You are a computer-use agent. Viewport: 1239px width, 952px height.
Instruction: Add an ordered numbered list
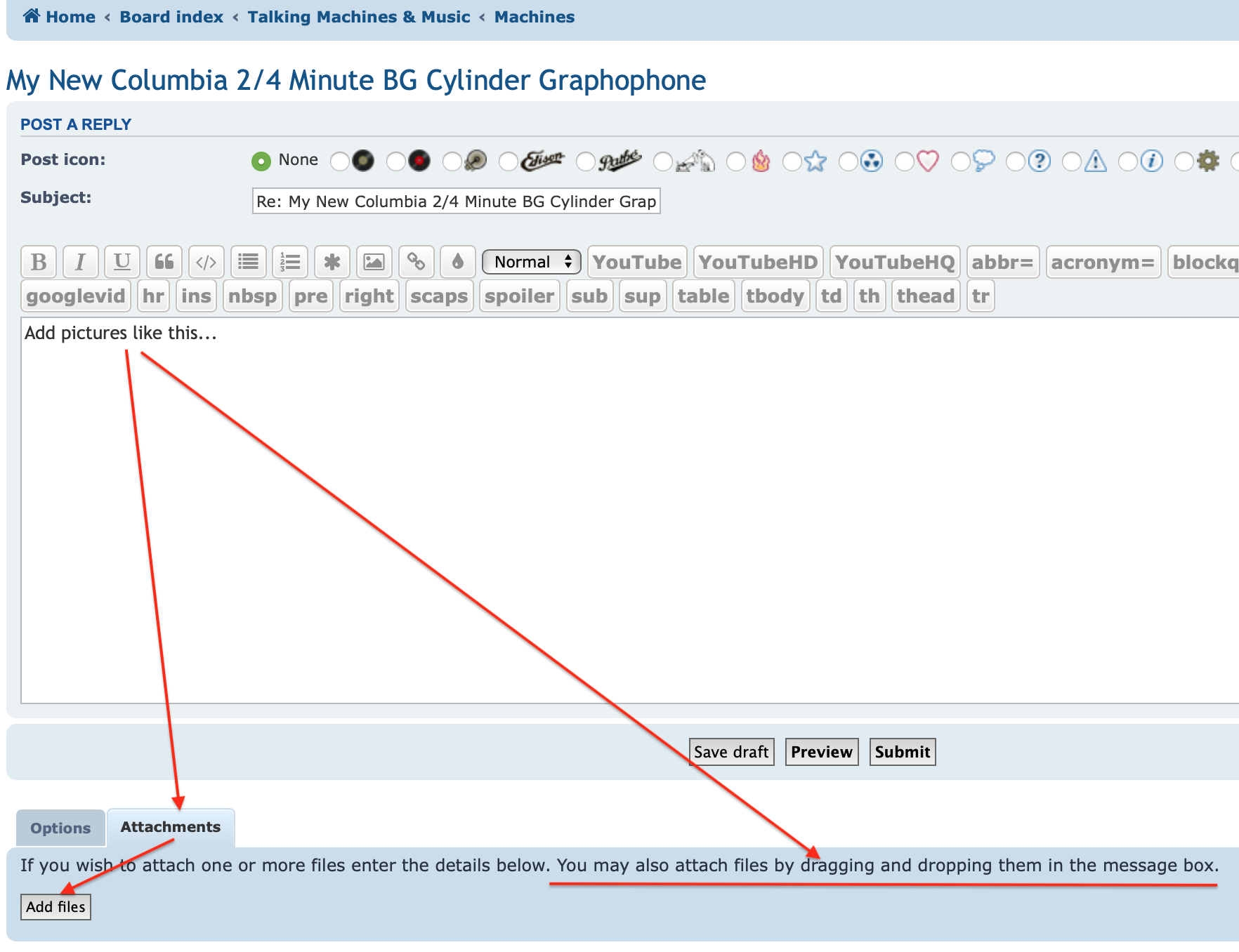pos(290,263)
